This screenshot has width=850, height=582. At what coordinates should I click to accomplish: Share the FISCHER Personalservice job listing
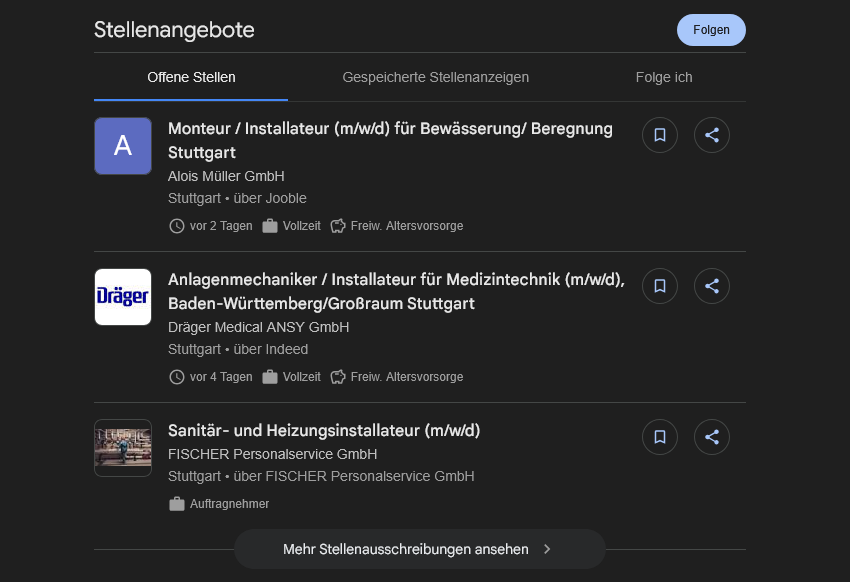(712, 437)
